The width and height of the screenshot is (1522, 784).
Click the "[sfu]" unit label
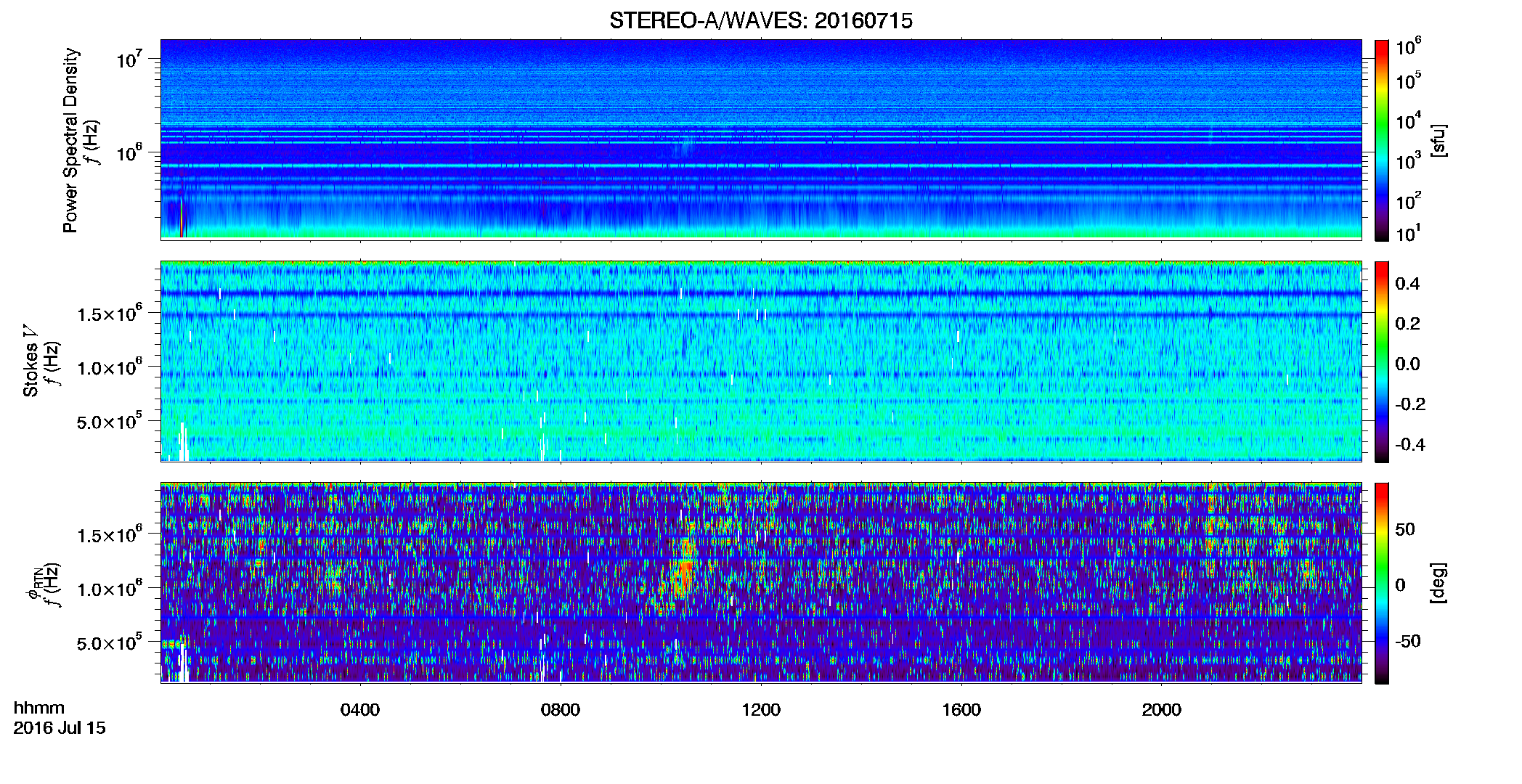tap(1438, 140)
